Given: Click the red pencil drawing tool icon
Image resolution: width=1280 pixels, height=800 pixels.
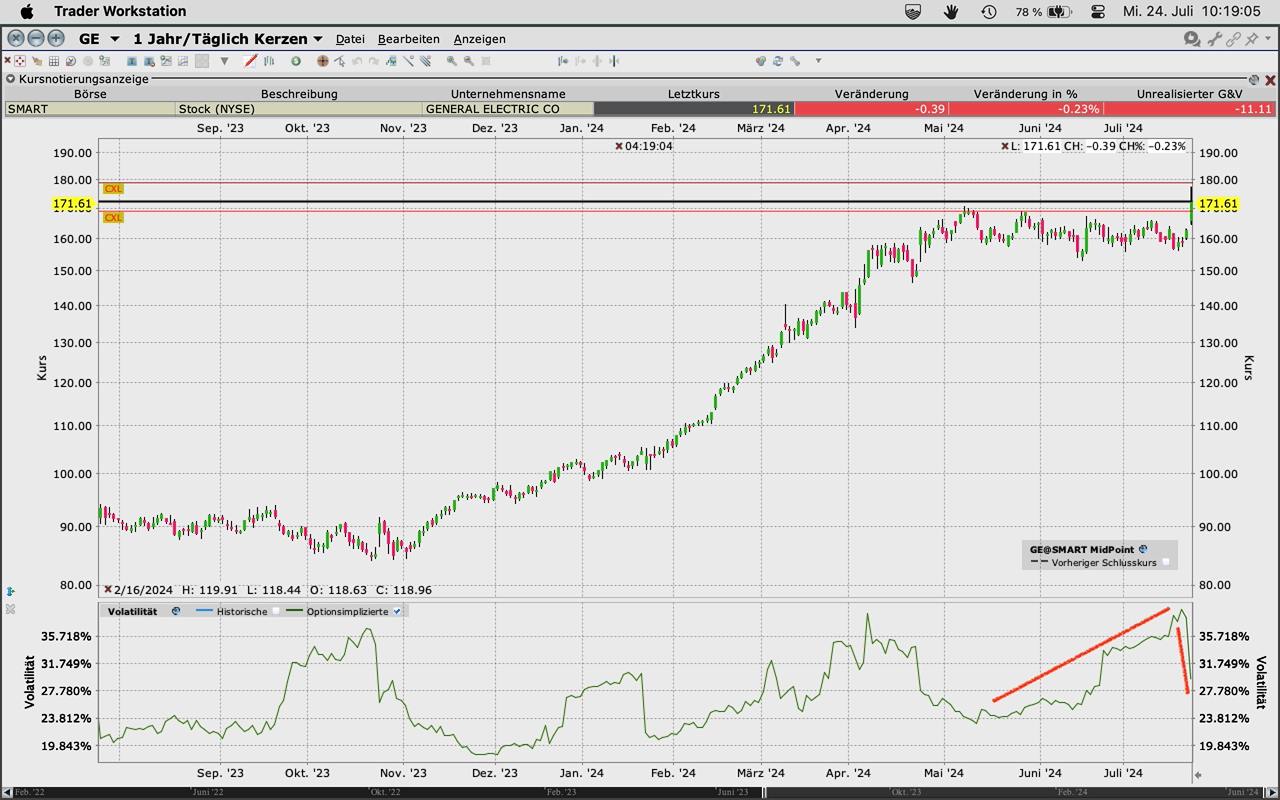Looking at the screenshot, I should pos(250,61).
